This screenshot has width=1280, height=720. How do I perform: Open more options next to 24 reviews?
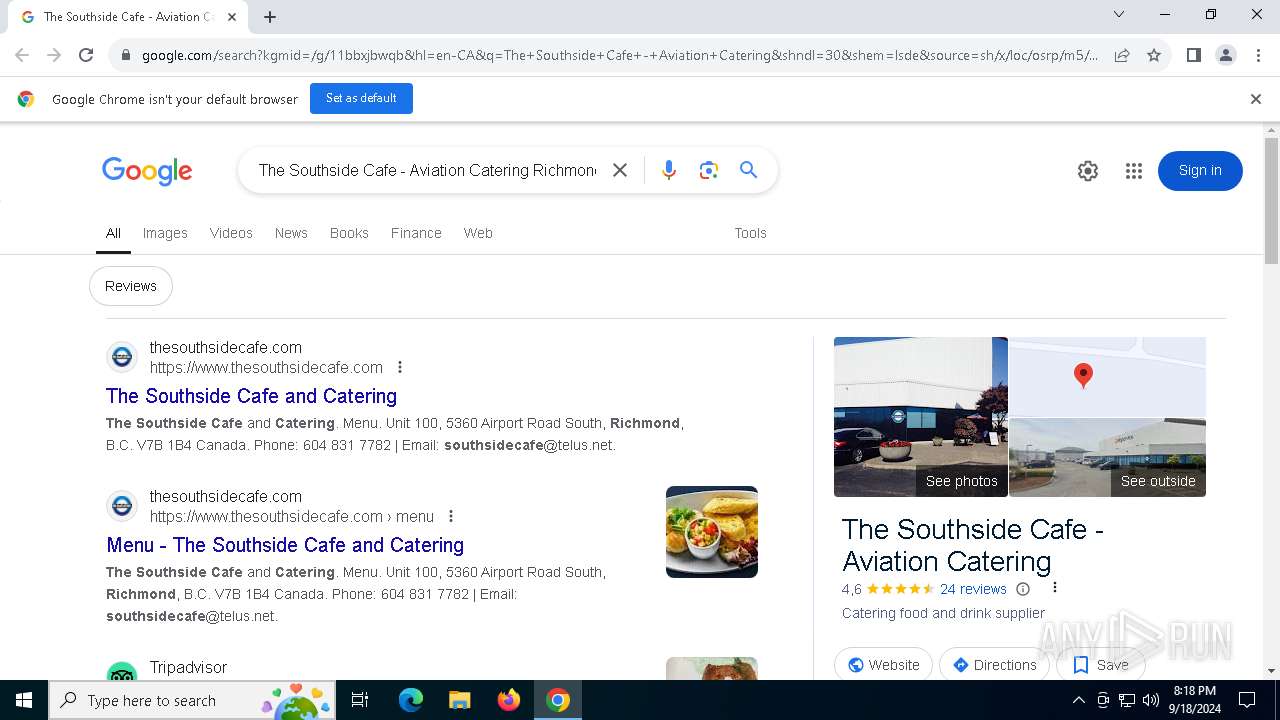(x=1054, y=588)
